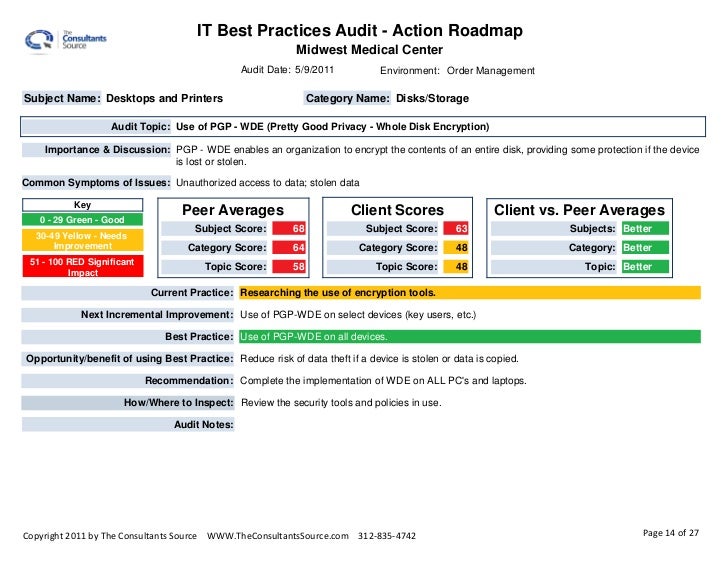Click the Client Scores Topic Score cell
728x563 pixels.
(x=455, y=266)
